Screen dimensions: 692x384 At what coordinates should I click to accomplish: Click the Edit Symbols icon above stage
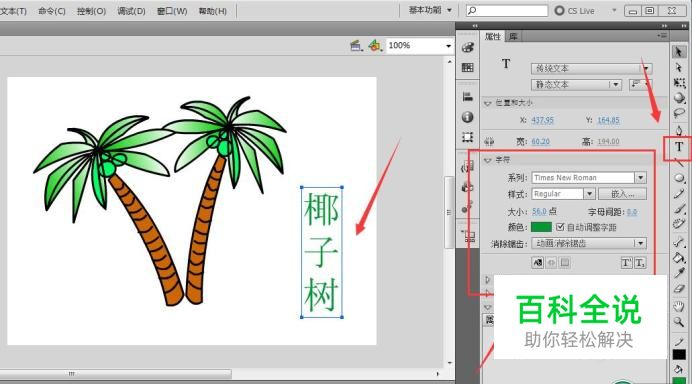[x=375, y=45]
